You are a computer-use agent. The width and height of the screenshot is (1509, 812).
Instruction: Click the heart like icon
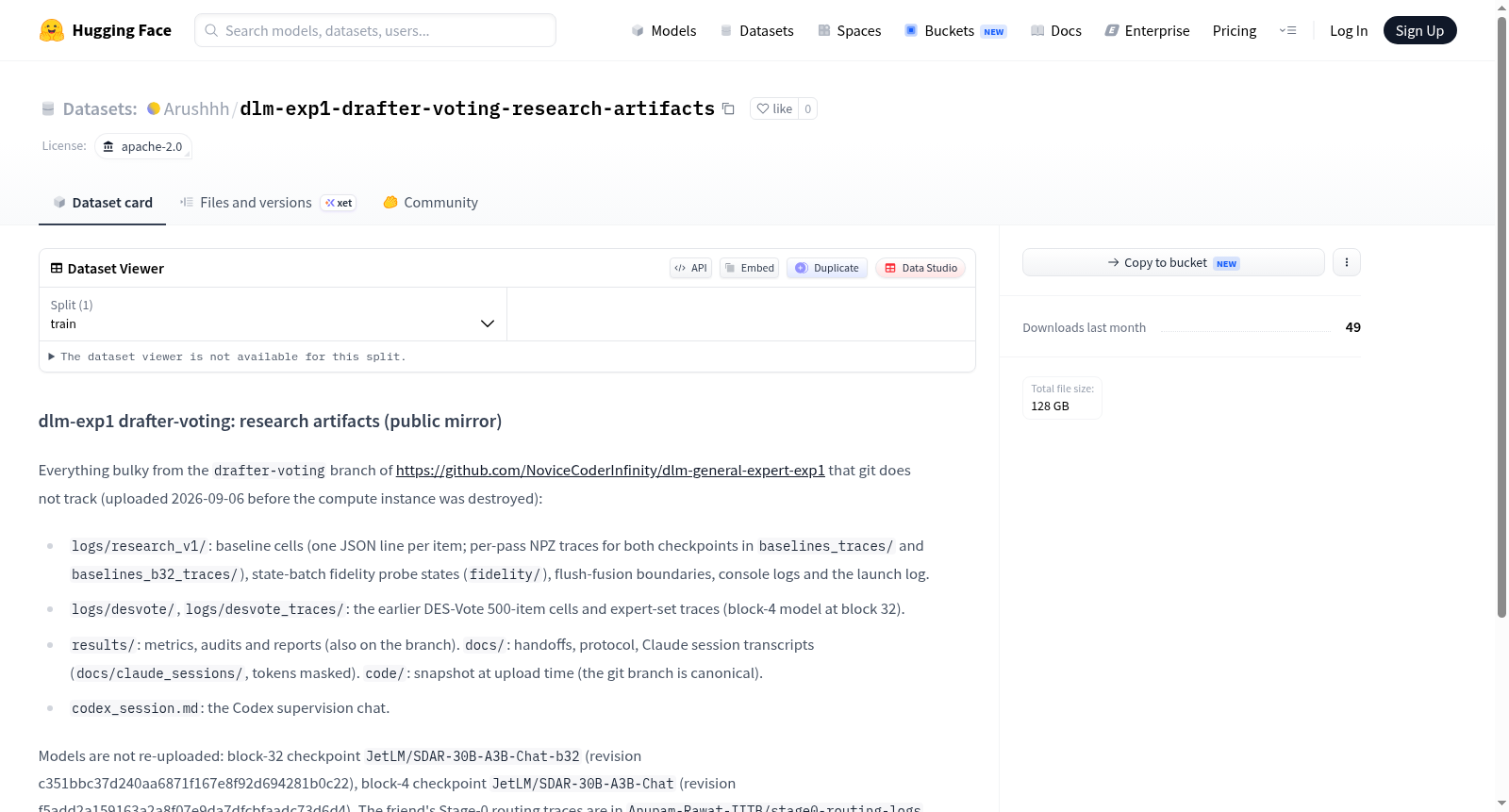[763, 108]
